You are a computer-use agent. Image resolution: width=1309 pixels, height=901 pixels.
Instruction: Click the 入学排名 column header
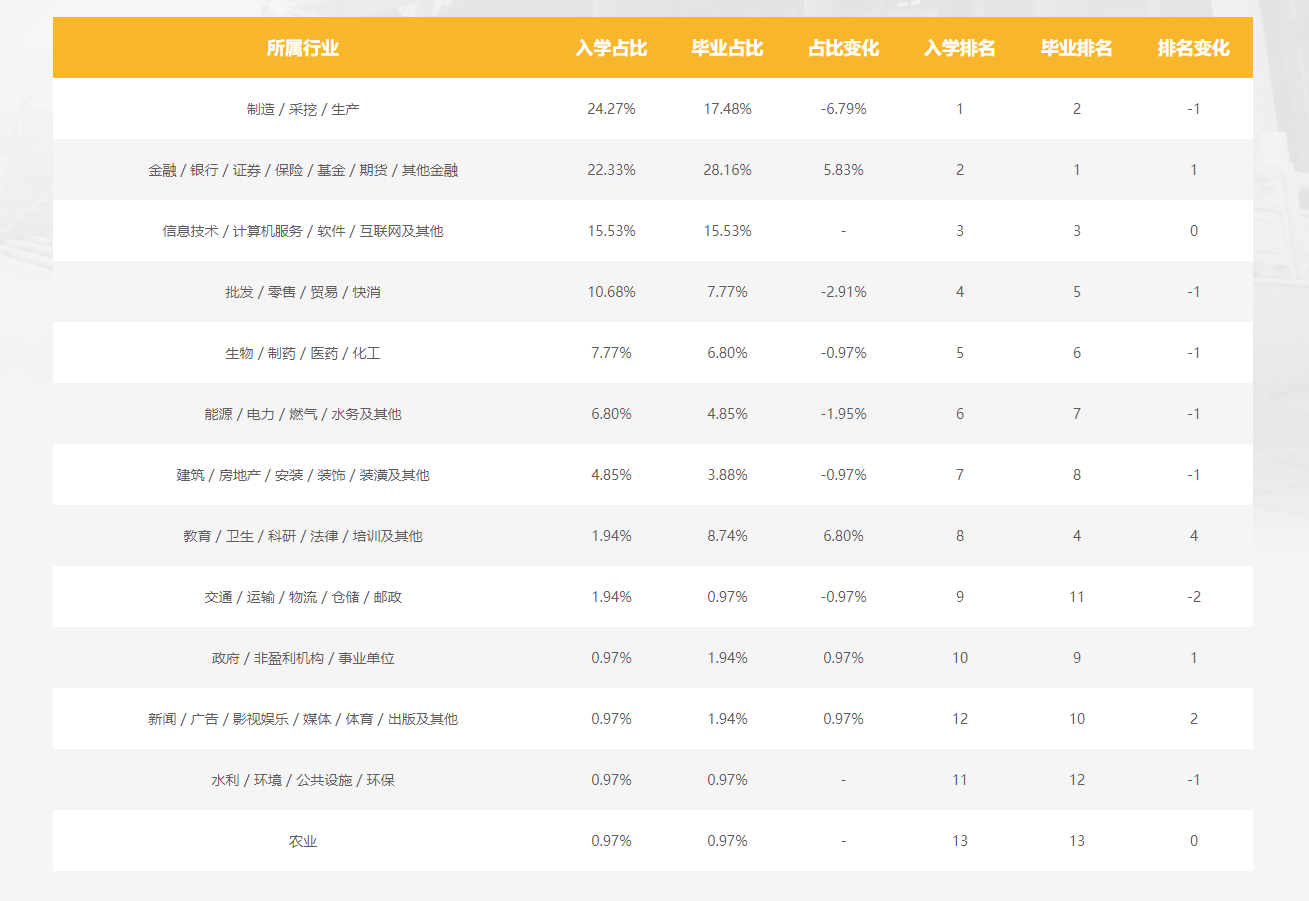[x=959, y=48]
